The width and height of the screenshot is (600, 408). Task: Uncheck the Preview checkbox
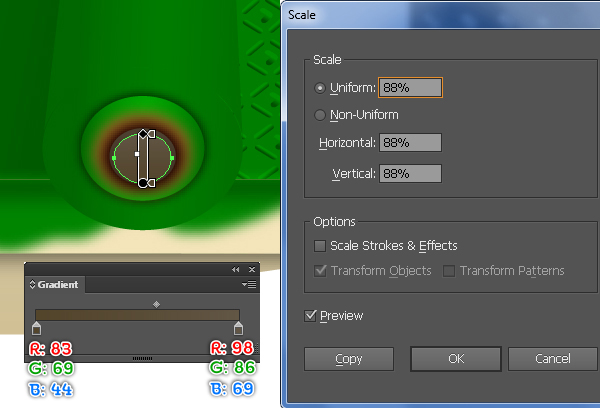tap(310, 316)
